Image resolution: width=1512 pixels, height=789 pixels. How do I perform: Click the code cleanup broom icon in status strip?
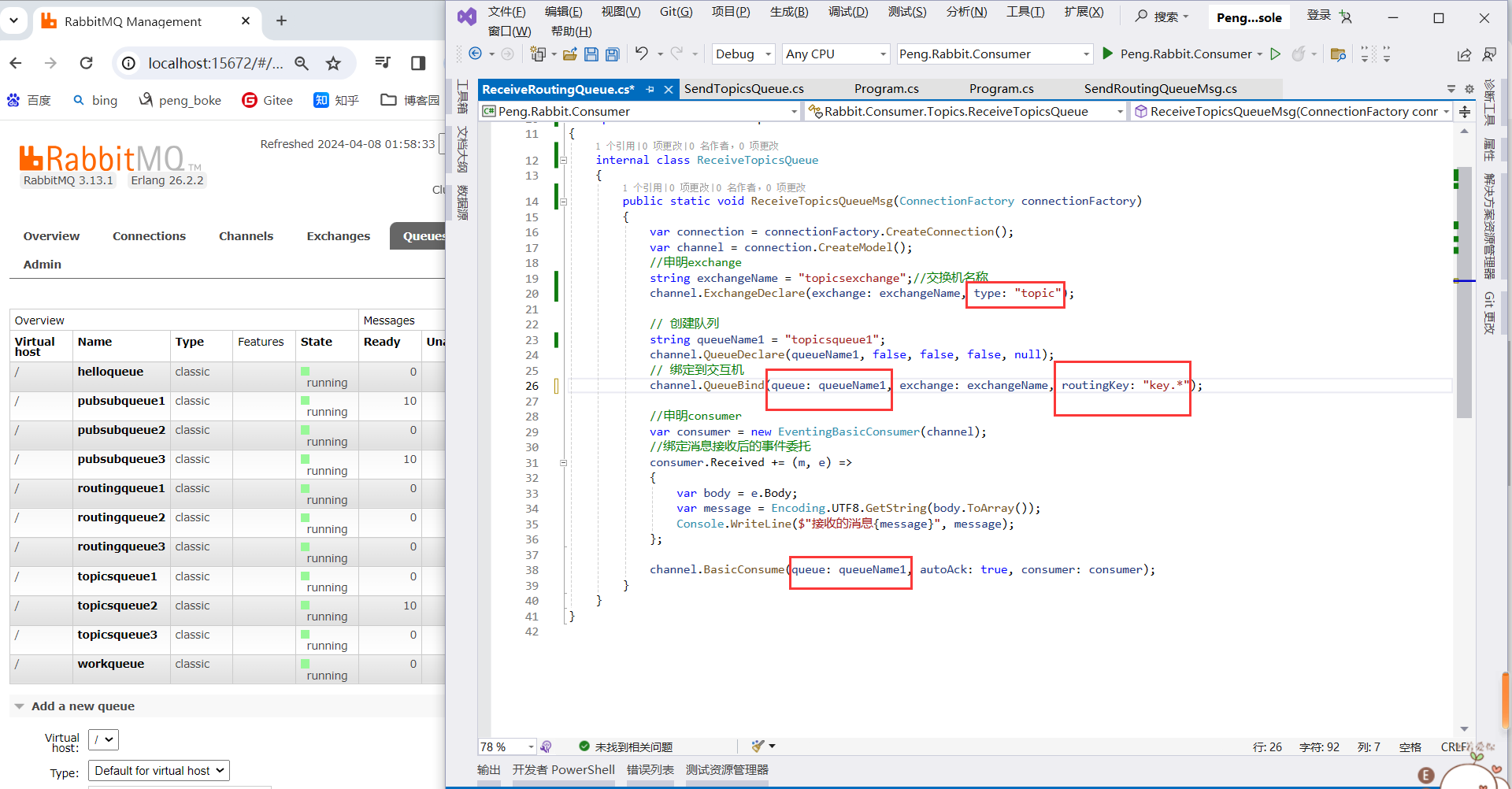pyautogui.click(x=758, y=746)
